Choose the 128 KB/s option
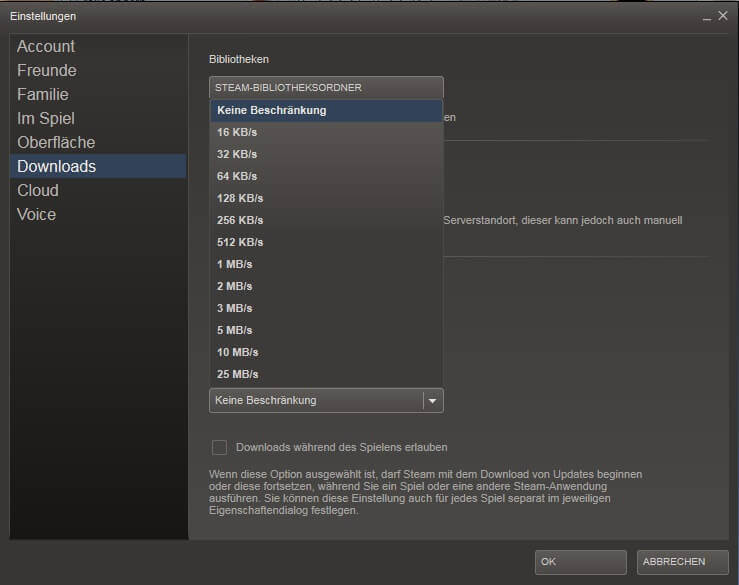Viewport: 739px width, 585px height. pyautogui.click(x=326, y=198)
